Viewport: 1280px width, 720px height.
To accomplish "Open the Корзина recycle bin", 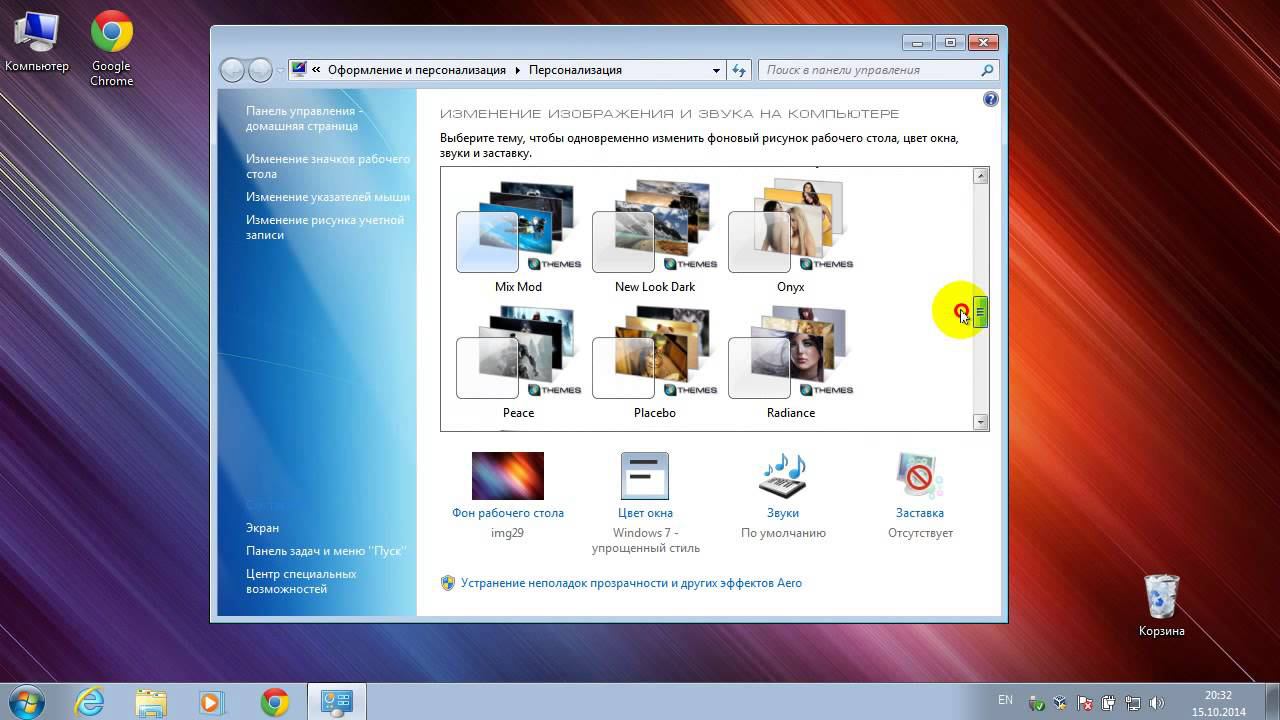I will pyautogui.click(x=1161, y=605).
